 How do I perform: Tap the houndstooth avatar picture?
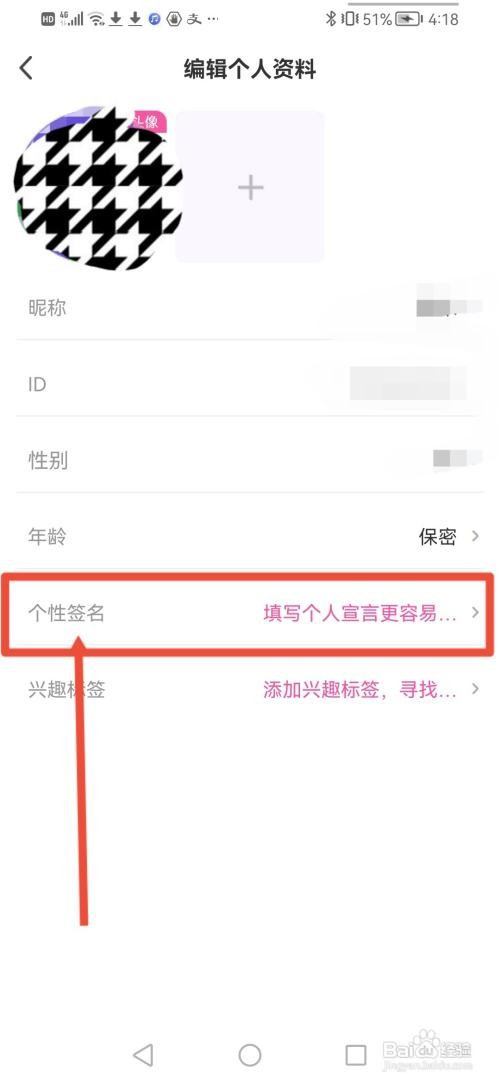tap(98, 188)
